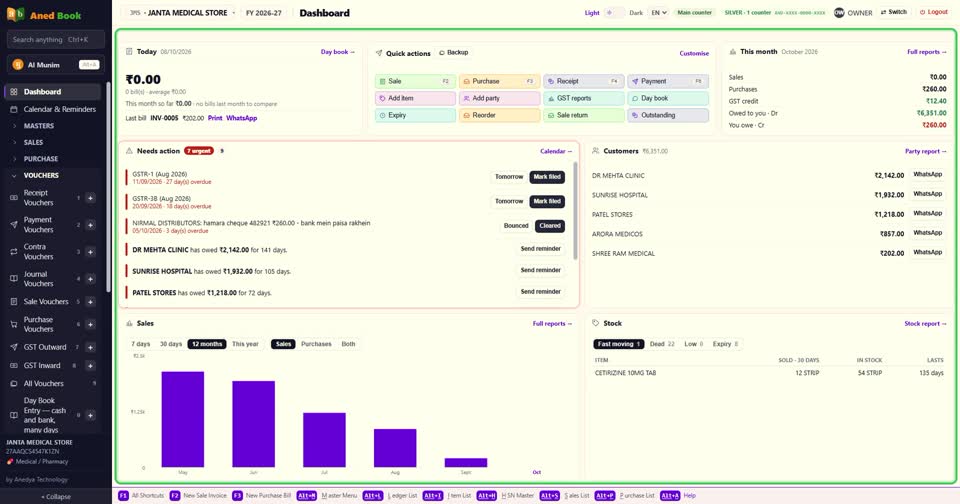Add a new Contra Voucher with plus
The height and width of the screenshot is (504, 960).
(x=90, y=252)
